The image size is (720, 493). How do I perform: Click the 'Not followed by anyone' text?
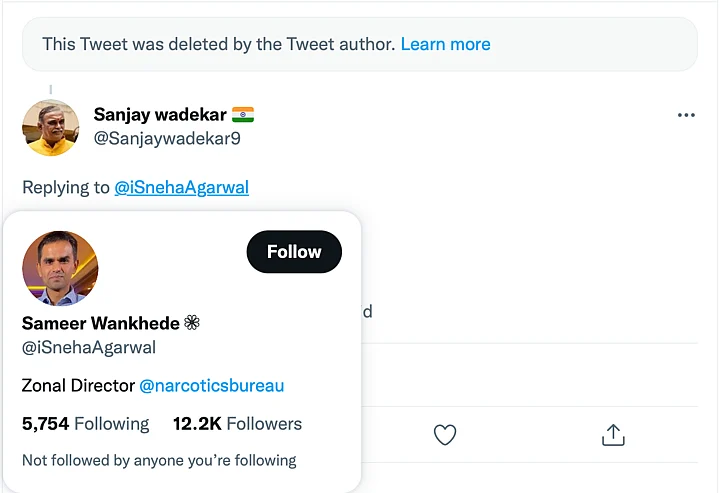coord(159,461)
